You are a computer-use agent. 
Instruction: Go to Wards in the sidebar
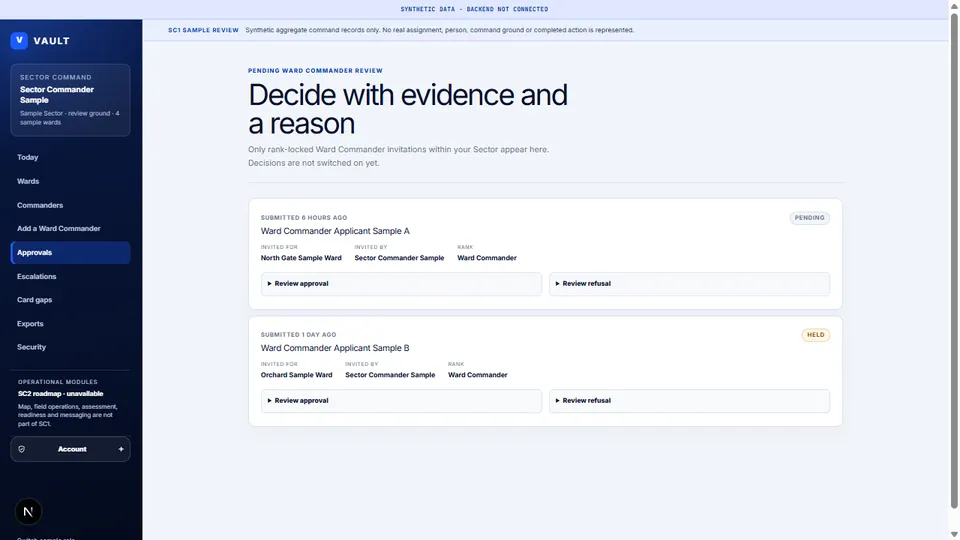[x=70, y=181]
